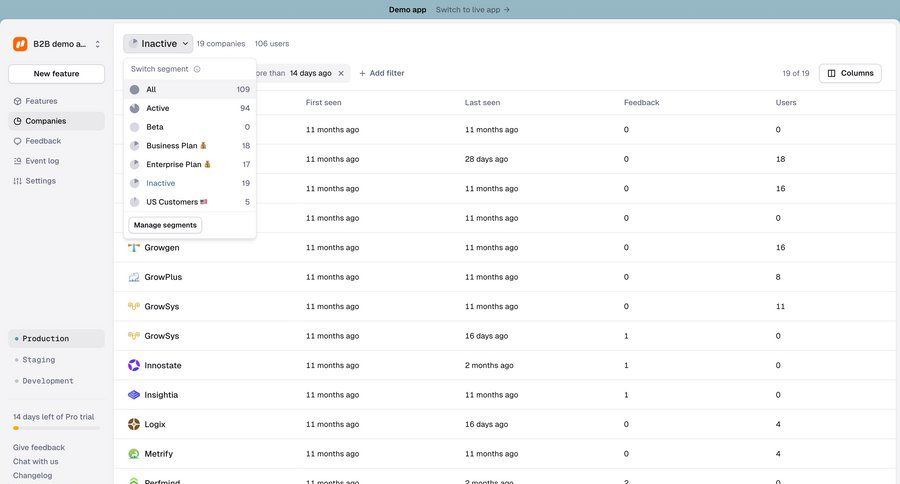
Task: Open the Metrify company
Action: [158, 454]
